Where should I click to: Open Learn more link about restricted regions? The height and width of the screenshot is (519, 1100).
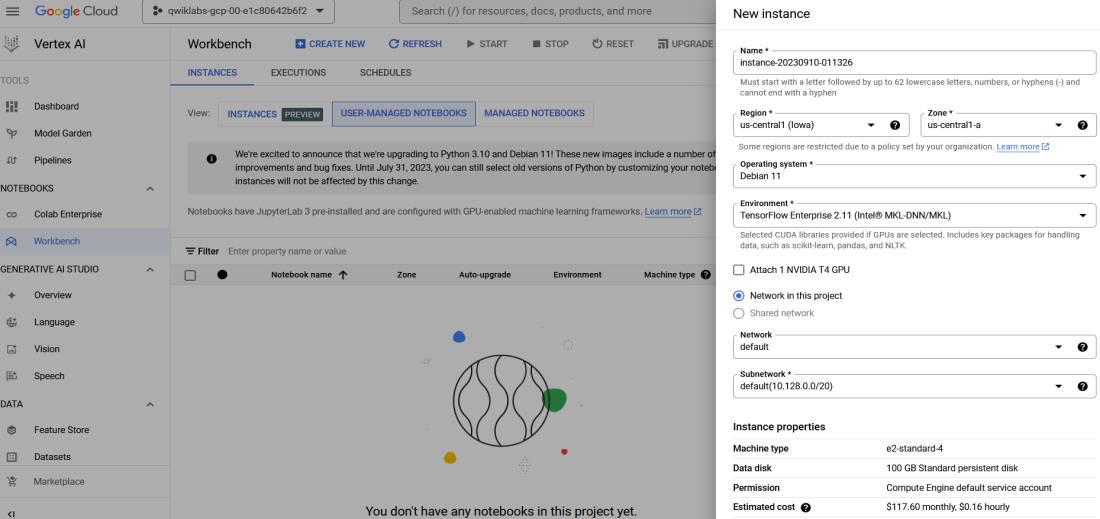[x=1022, y=147]
